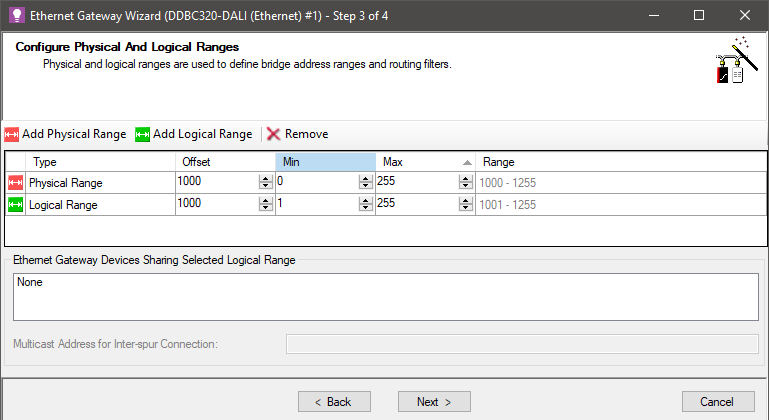This screenshot has height=420, width=769.
Task: Add a physical range via label
Action: click(x=74, y=134)
